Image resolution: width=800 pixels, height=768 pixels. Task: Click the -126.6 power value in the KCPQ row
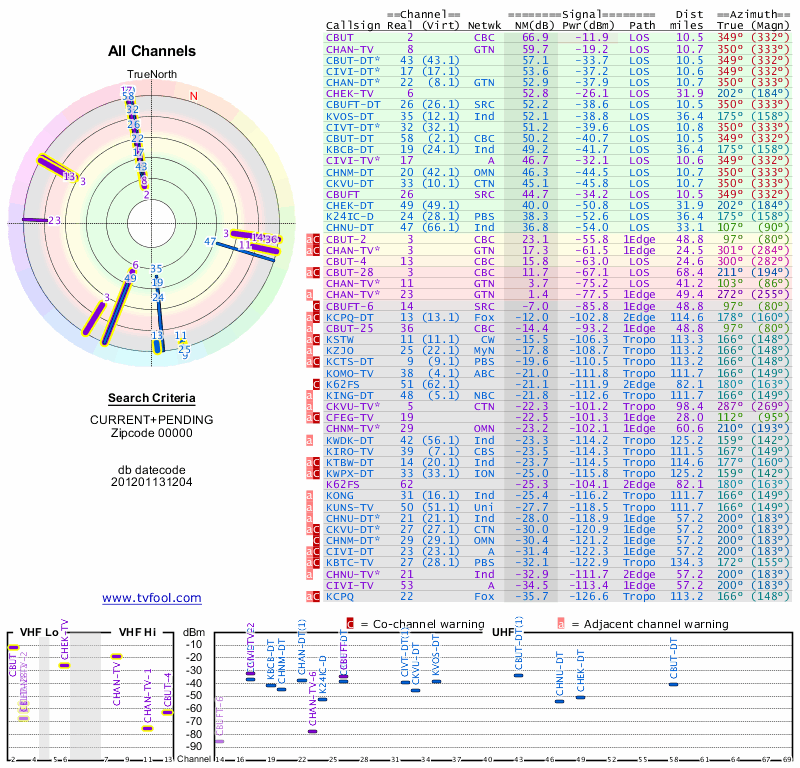click(x=589, y=597)
